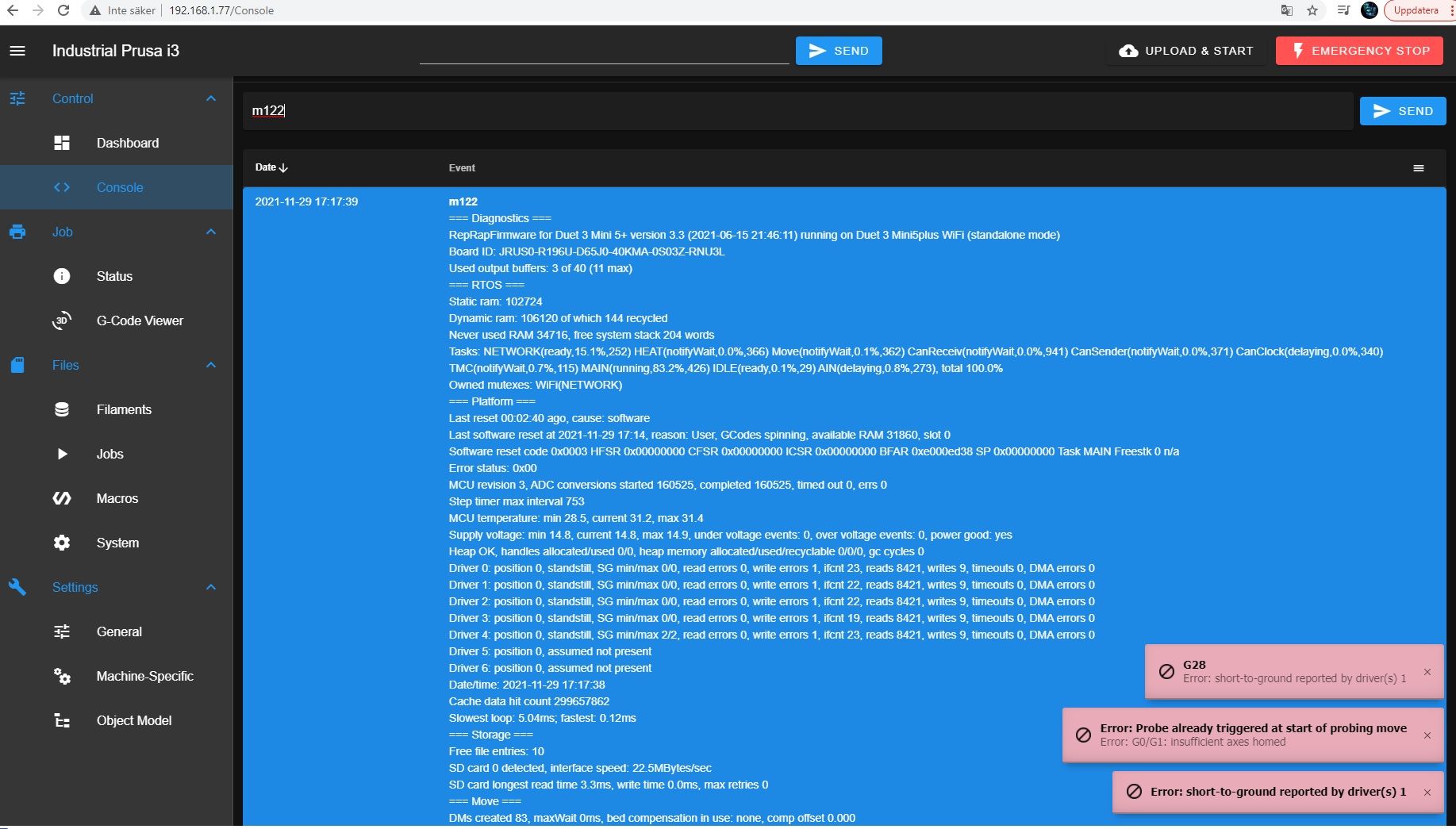Click the Dashboard grid icon
The height and width of the screenshot is (829, 1456).
click(62, 143)
